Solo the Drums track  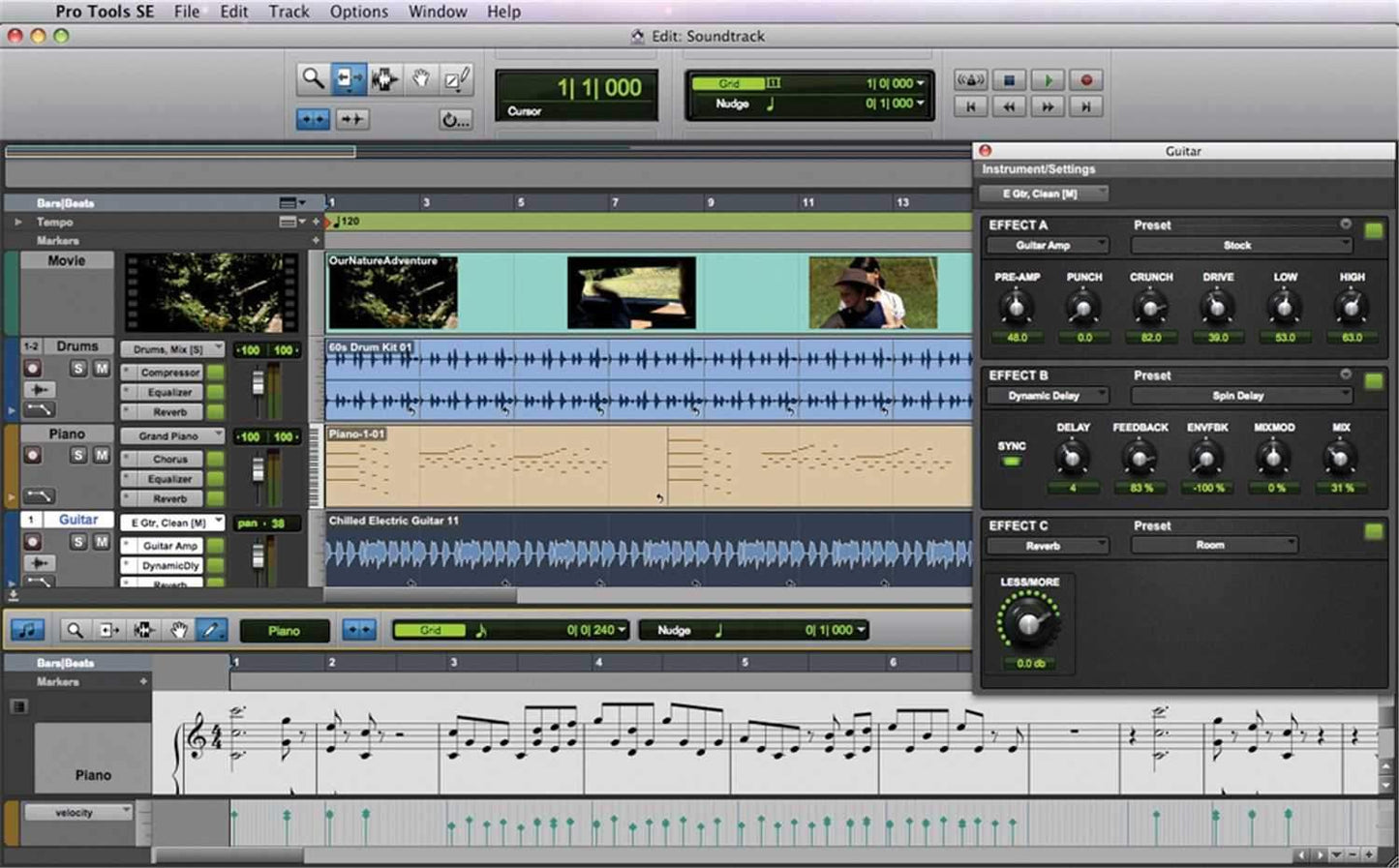coord(78,368)
